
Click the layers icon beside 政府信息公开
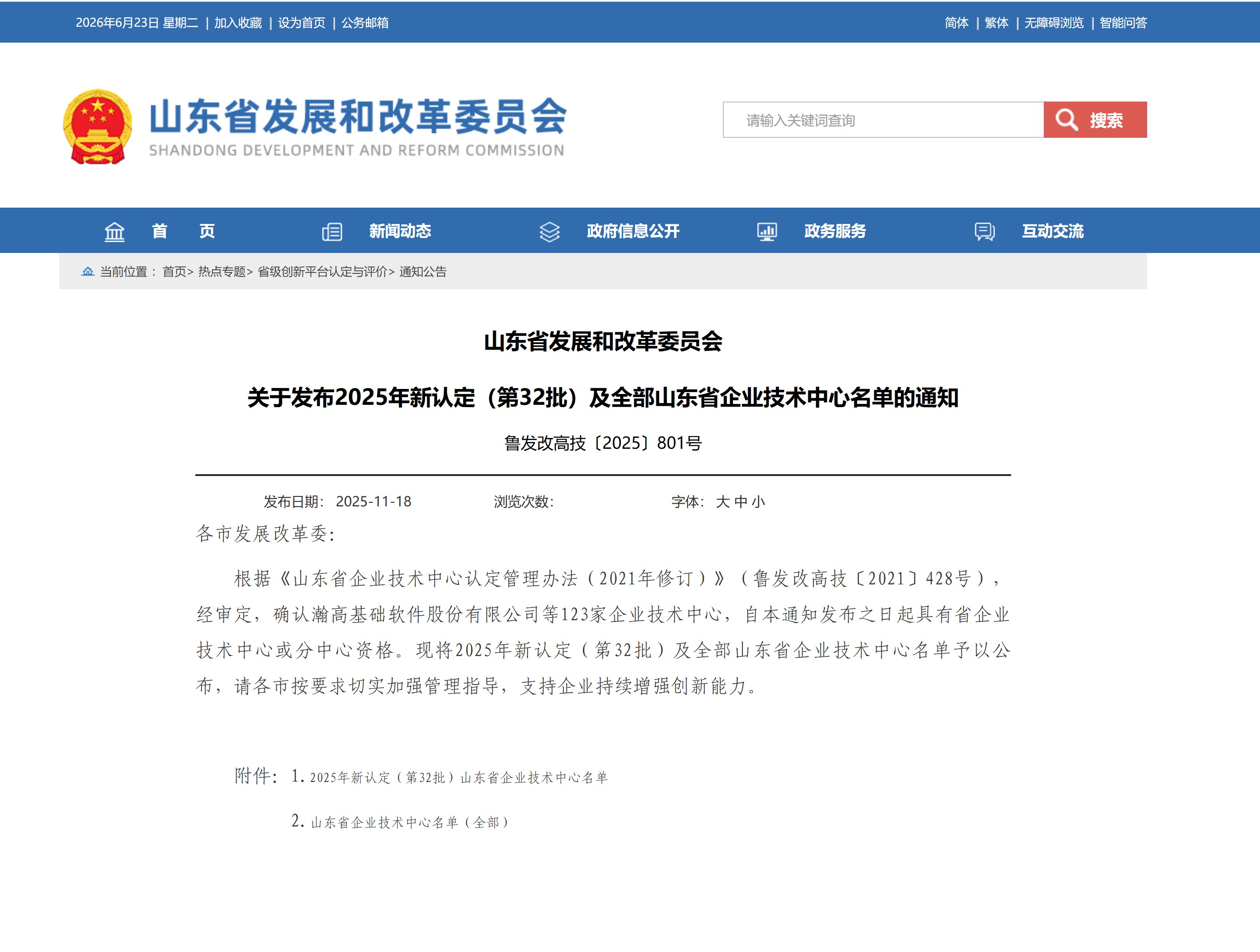pos(550,231)
